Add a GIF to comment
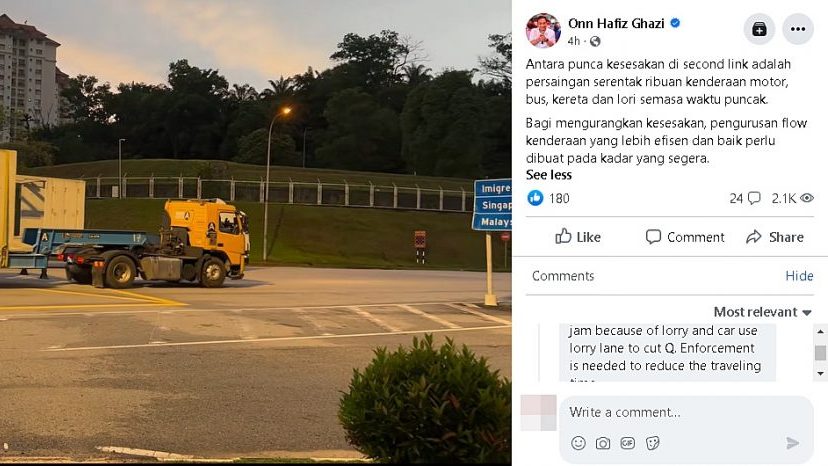Screen dimensions: 828x466 (x=627, y=443)
